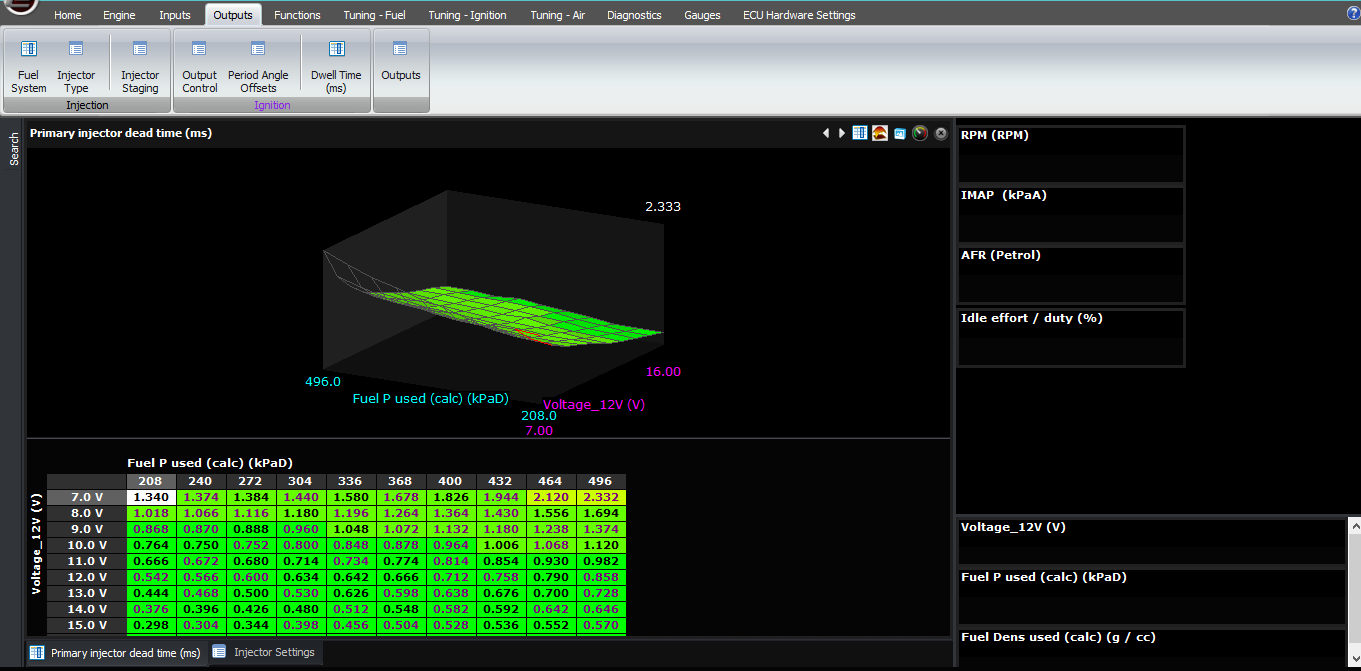Click the AFR (Petrol) gauge box
The width and height of the screenshot is (1361, 671).
pyautogui.click(x=1071, y=274)
